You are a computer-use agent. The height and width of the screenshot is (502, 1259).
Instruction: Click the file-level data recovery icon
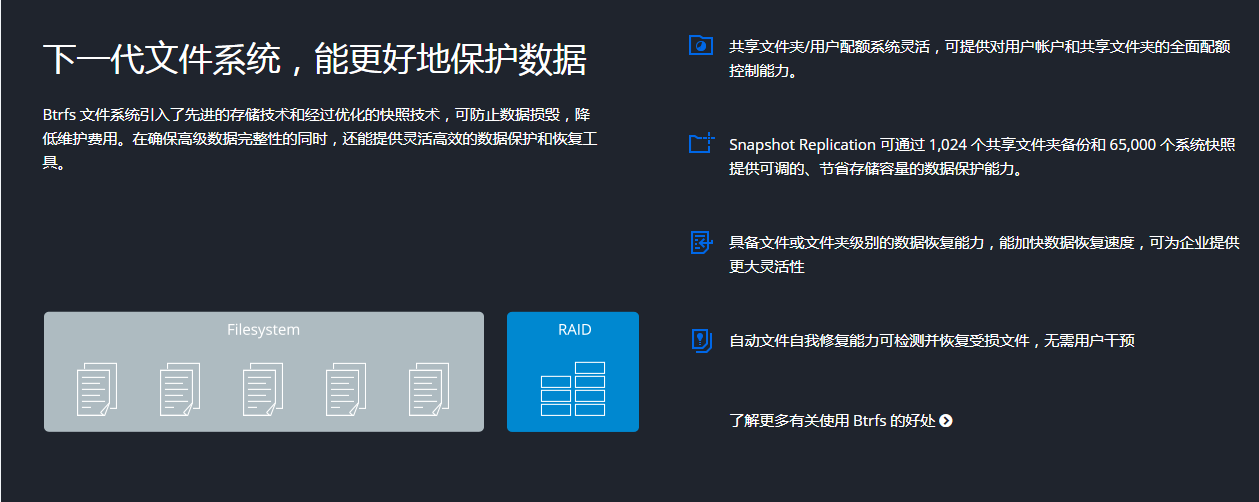[701, 242]
